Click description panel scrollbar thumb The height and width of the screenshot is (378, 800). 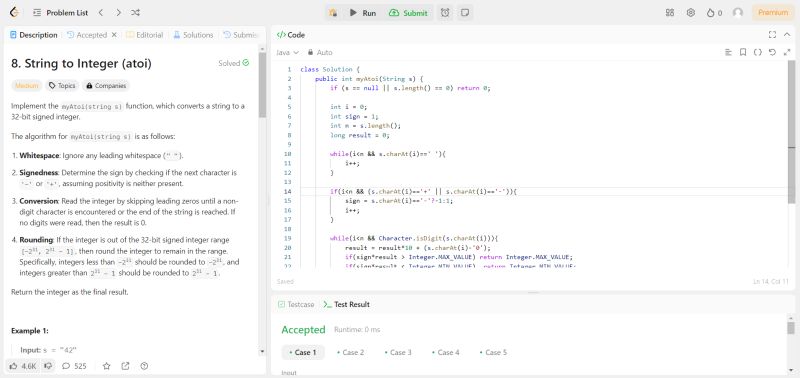tap(262, 85)
